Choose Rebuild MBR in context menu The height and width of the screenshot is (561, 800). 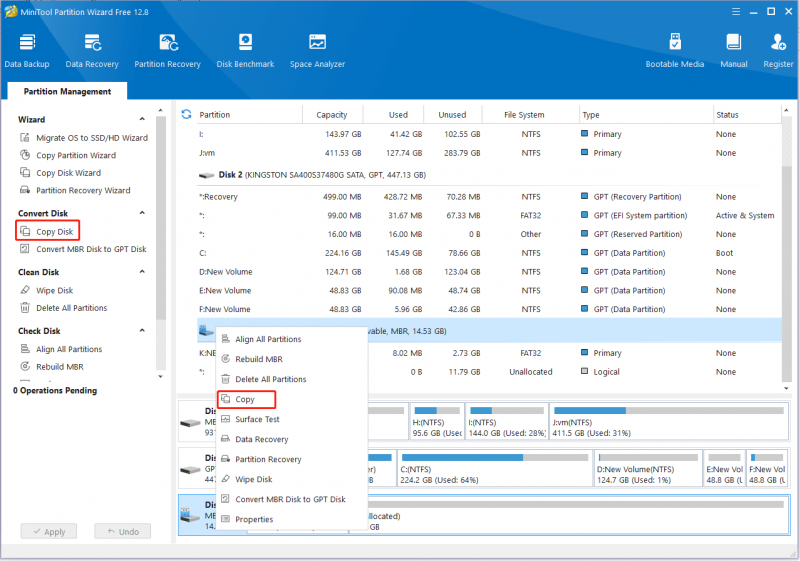292,359
